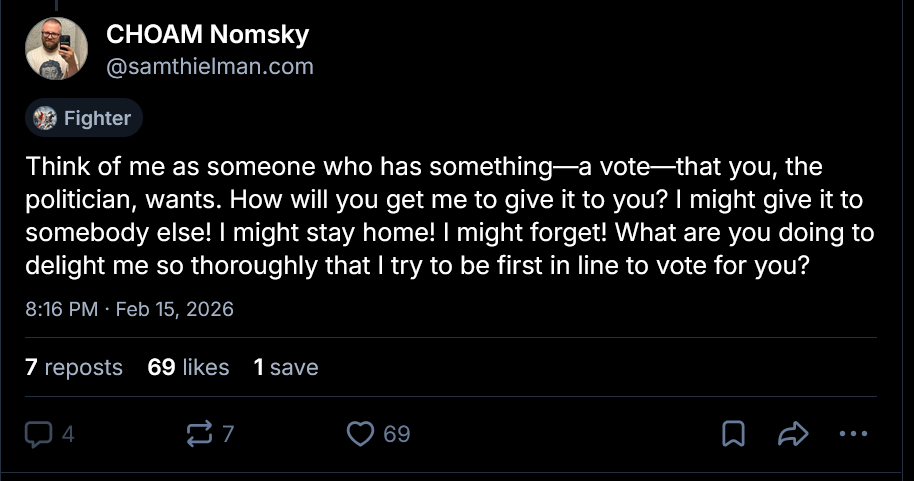Open the three-dot more options menu
This screenshot has width=914, height=481.
[x=853, y=434]
